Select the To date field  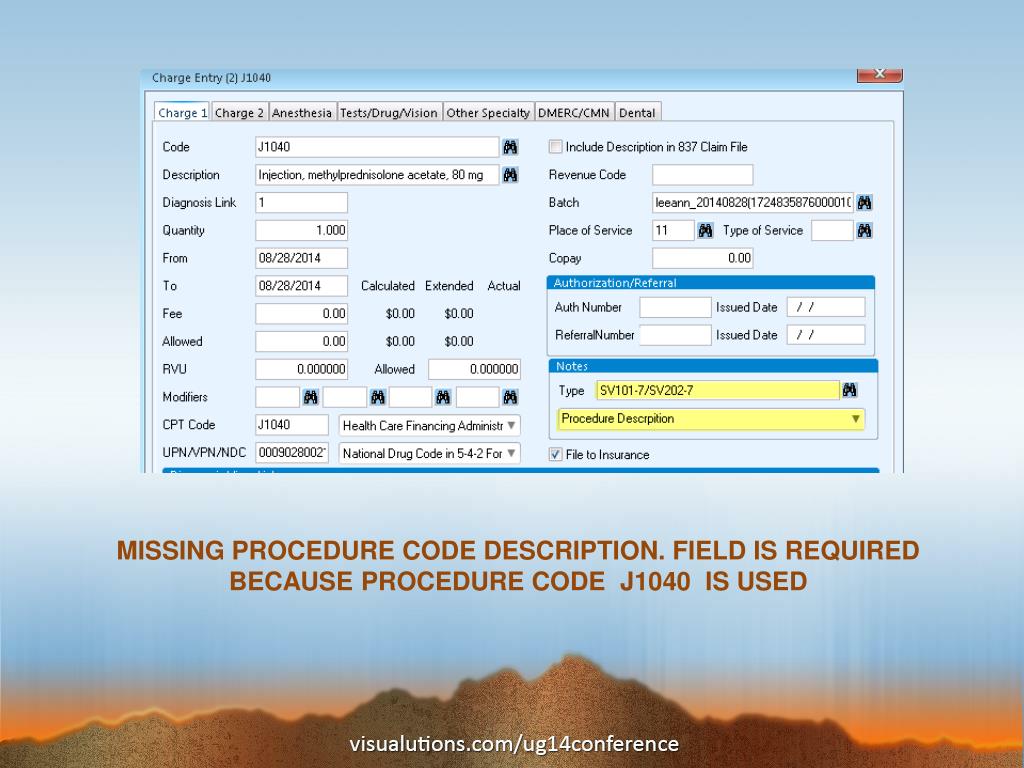point(301,286)
